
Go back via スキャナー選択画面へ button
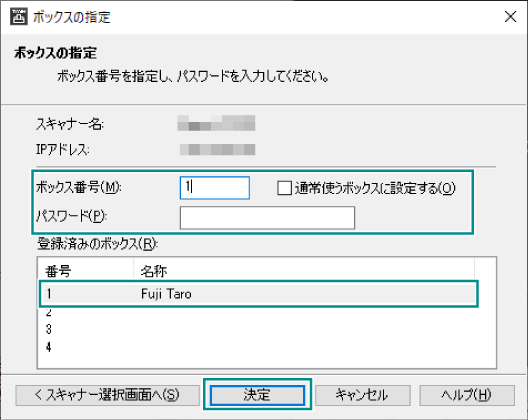coord(107,395)
